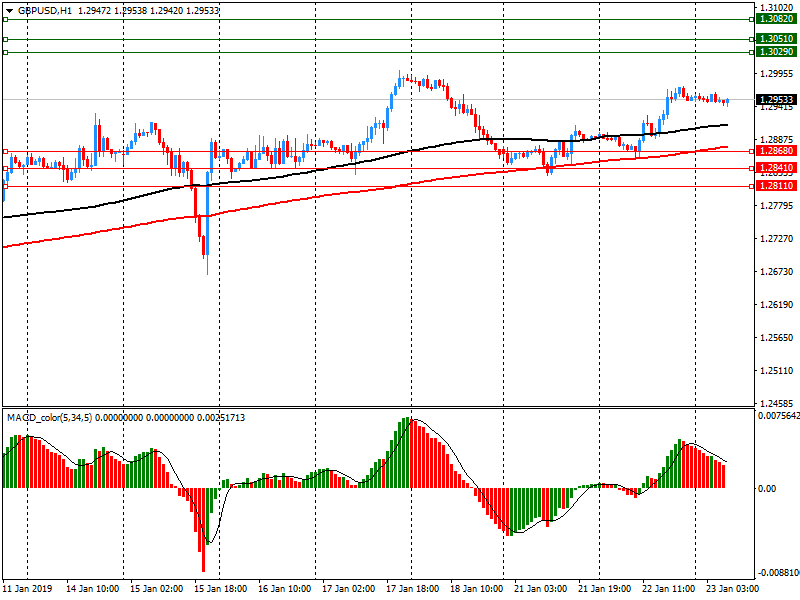Screen dimensions: 800x600
Task: Click the 1.27795 price scale value
Action: pos(777,206)
